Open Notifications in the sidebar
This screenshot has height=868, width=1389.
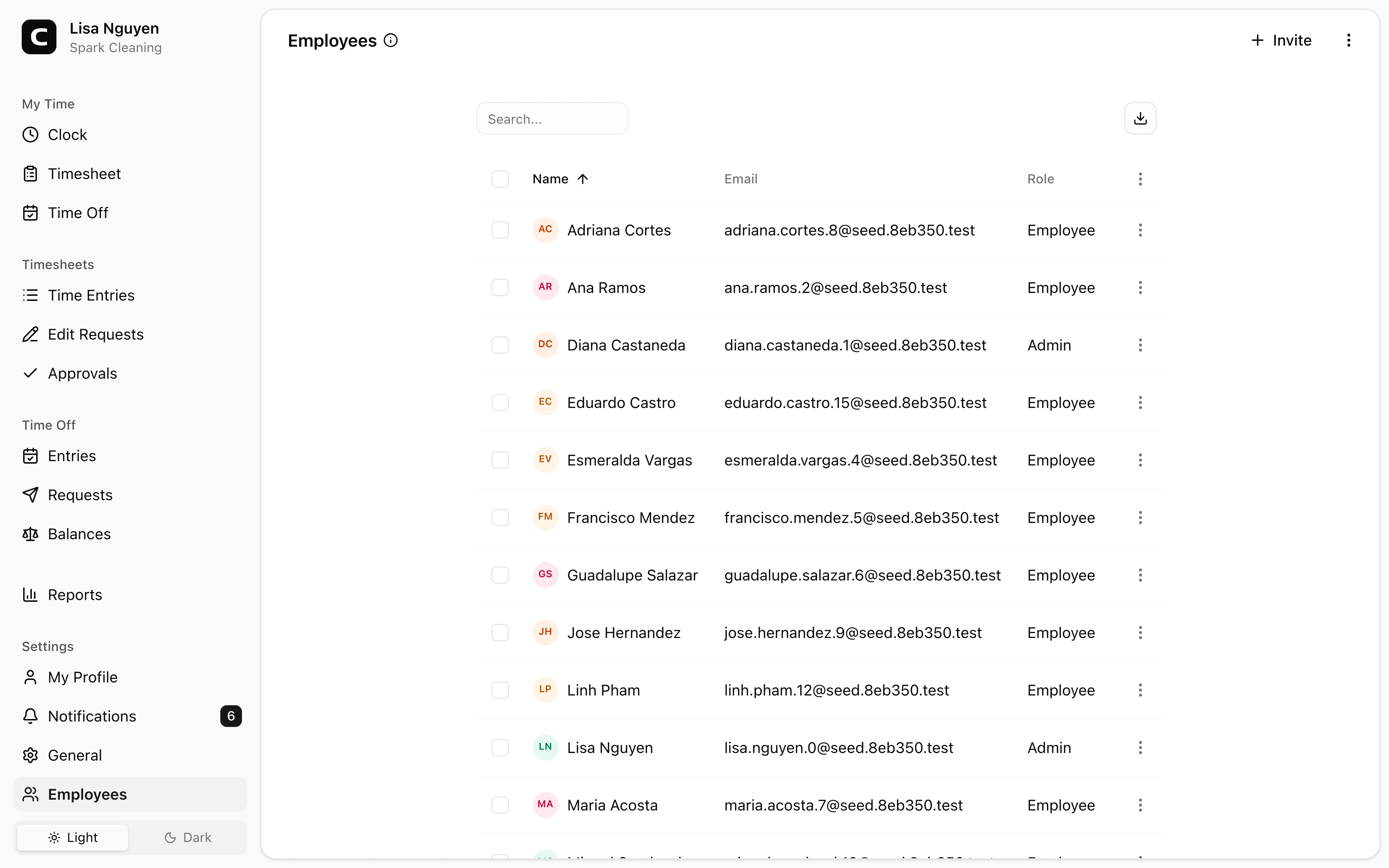point(130,716)
